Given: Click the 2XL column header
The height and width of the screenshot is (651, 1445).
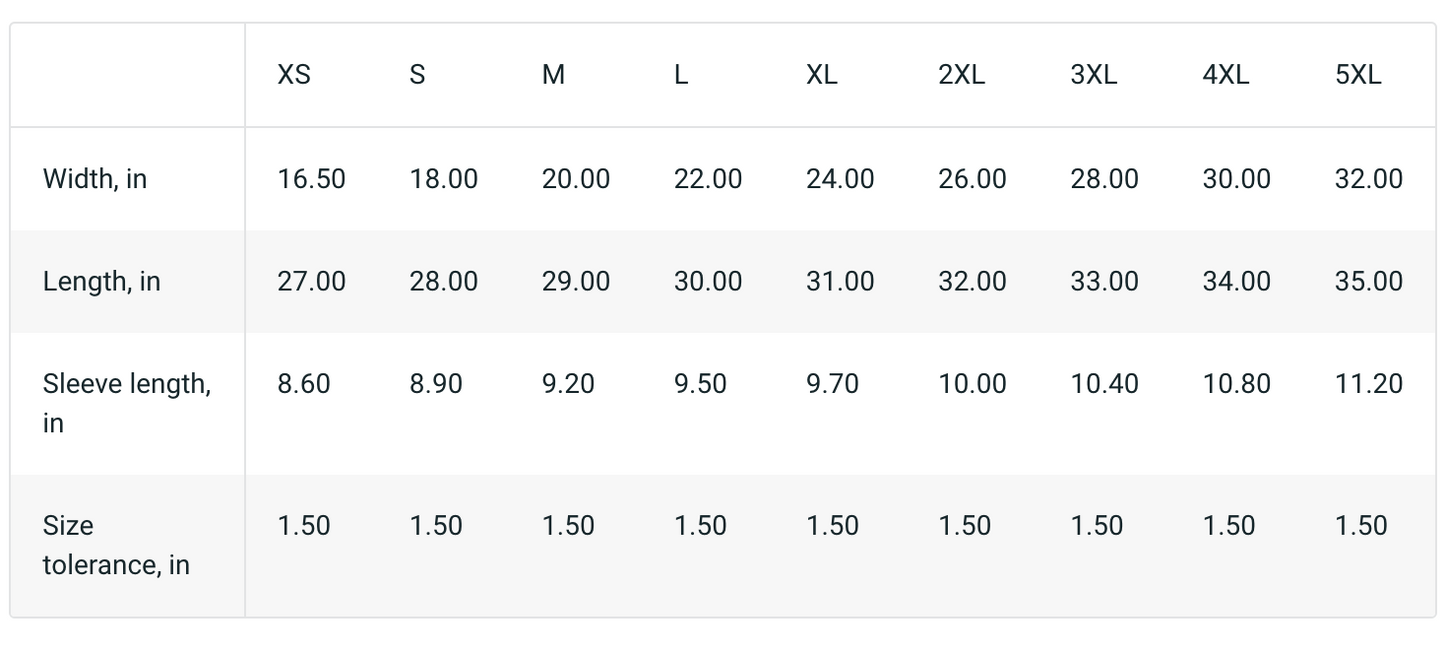Looking at the screenshot, I should [x=961, y=75].
